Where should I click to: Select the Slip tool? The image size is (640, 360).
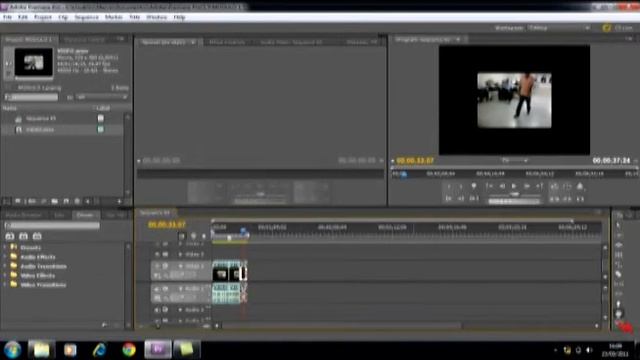(x=618, y=284)
